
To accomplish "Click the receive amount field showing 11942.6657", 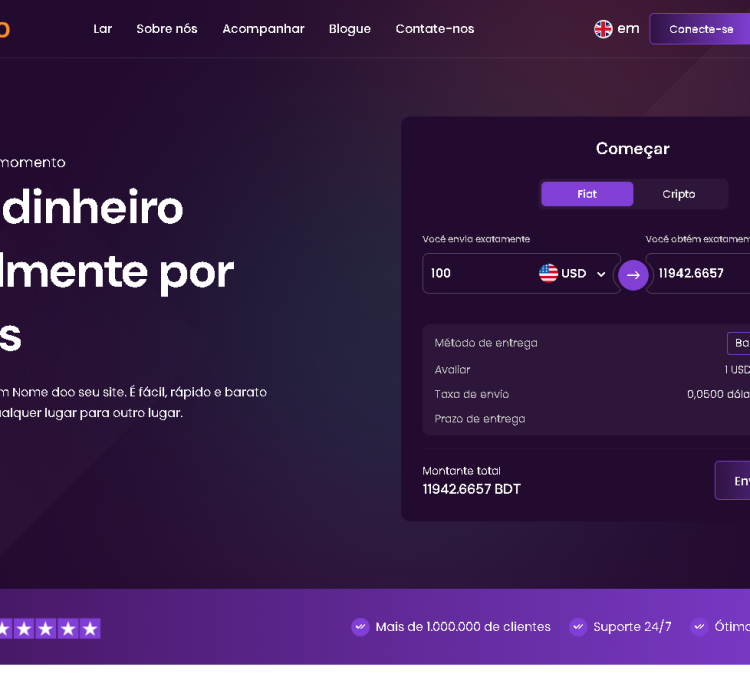I will coord(698,274).
